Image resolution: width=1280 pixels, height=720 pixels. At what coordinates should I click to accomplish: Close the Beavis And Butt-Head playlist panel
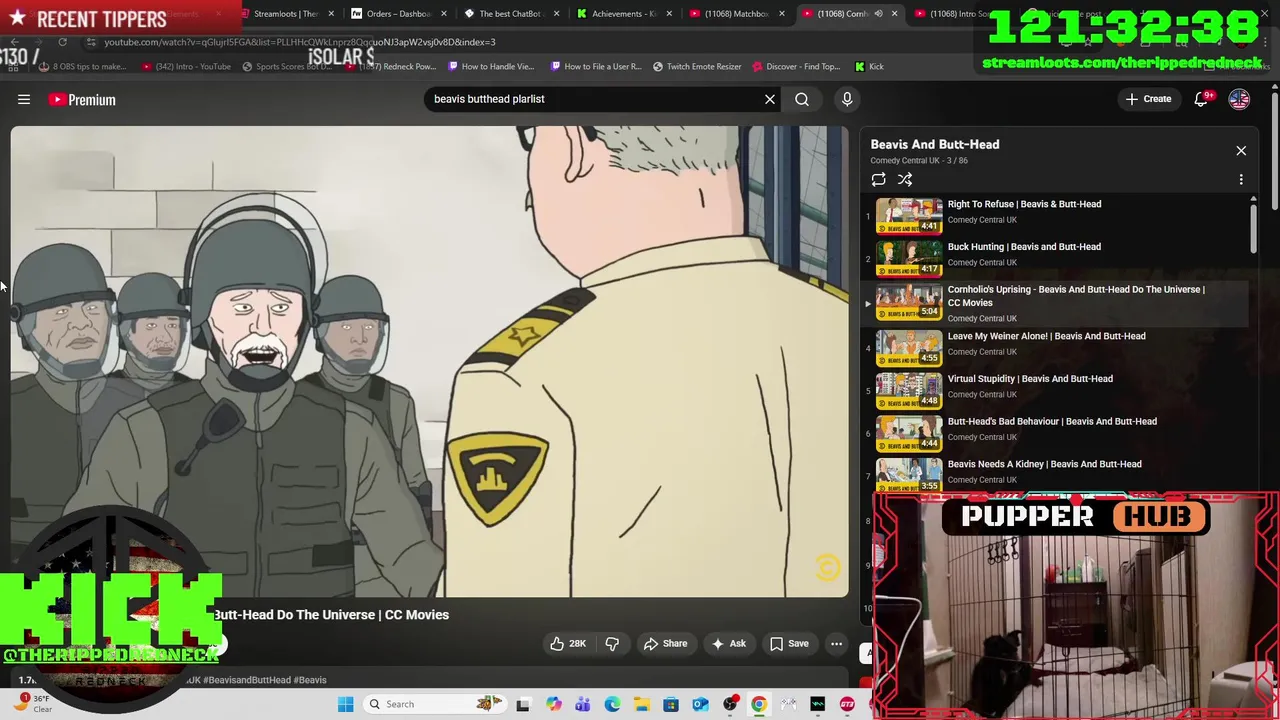click(x=1241, y=151)
